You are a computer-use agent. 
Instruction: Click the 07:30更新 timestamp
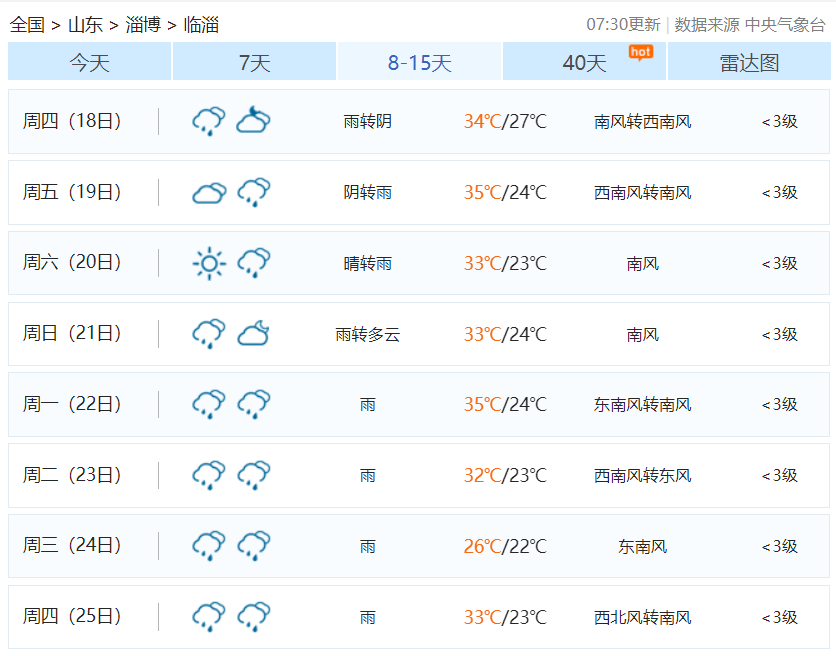click(x=623, y=25)
